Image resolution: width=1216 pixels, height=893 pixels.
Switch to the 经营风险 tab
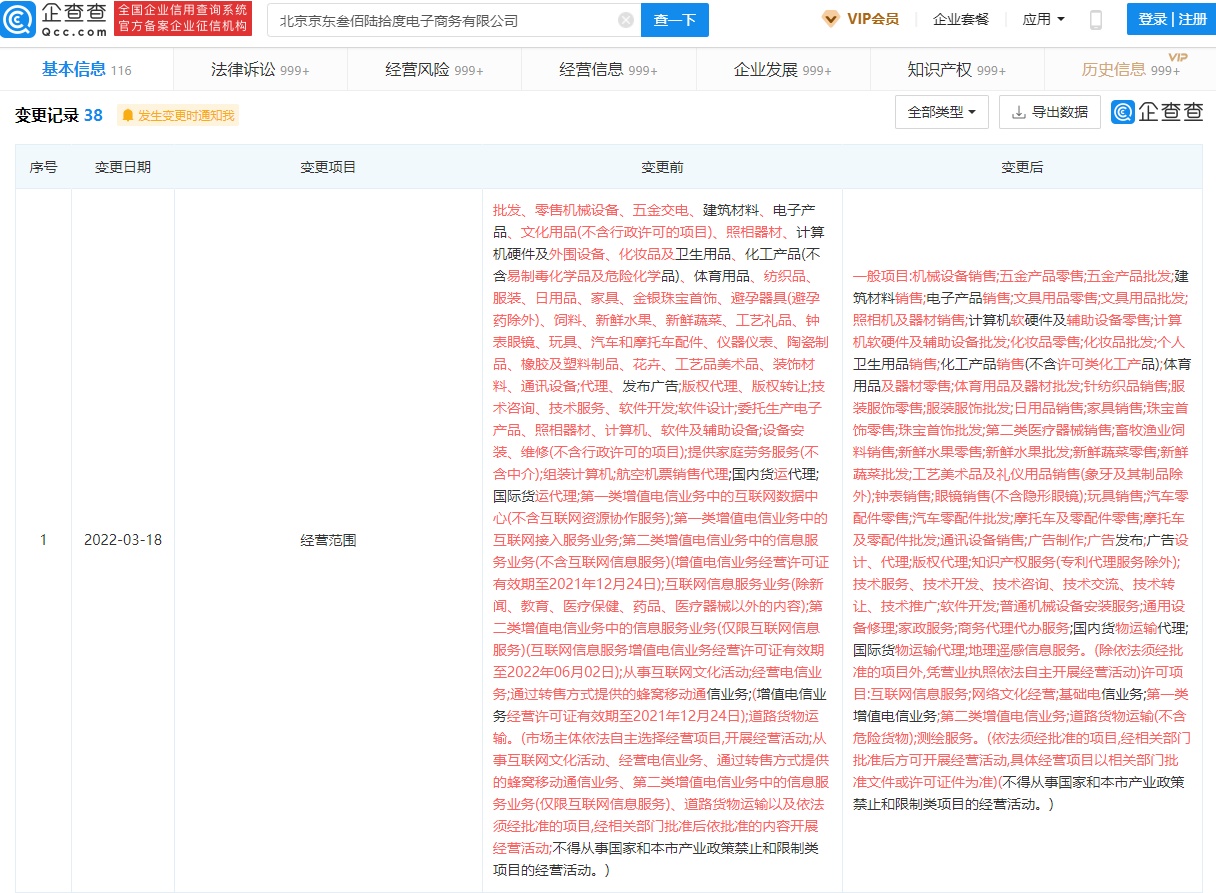434,69
